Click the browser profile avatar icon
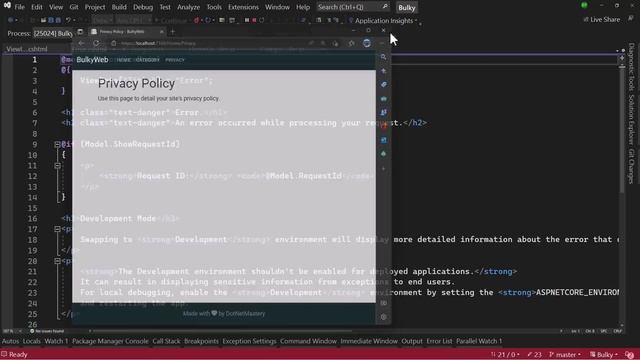 [367, 43]
